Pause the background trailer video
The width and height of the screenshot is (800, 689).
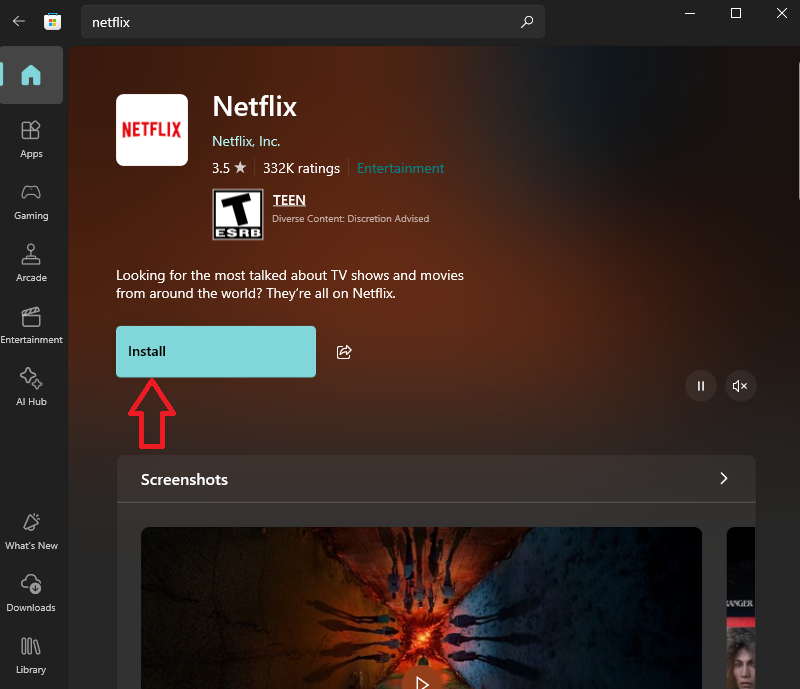[701, 386]
